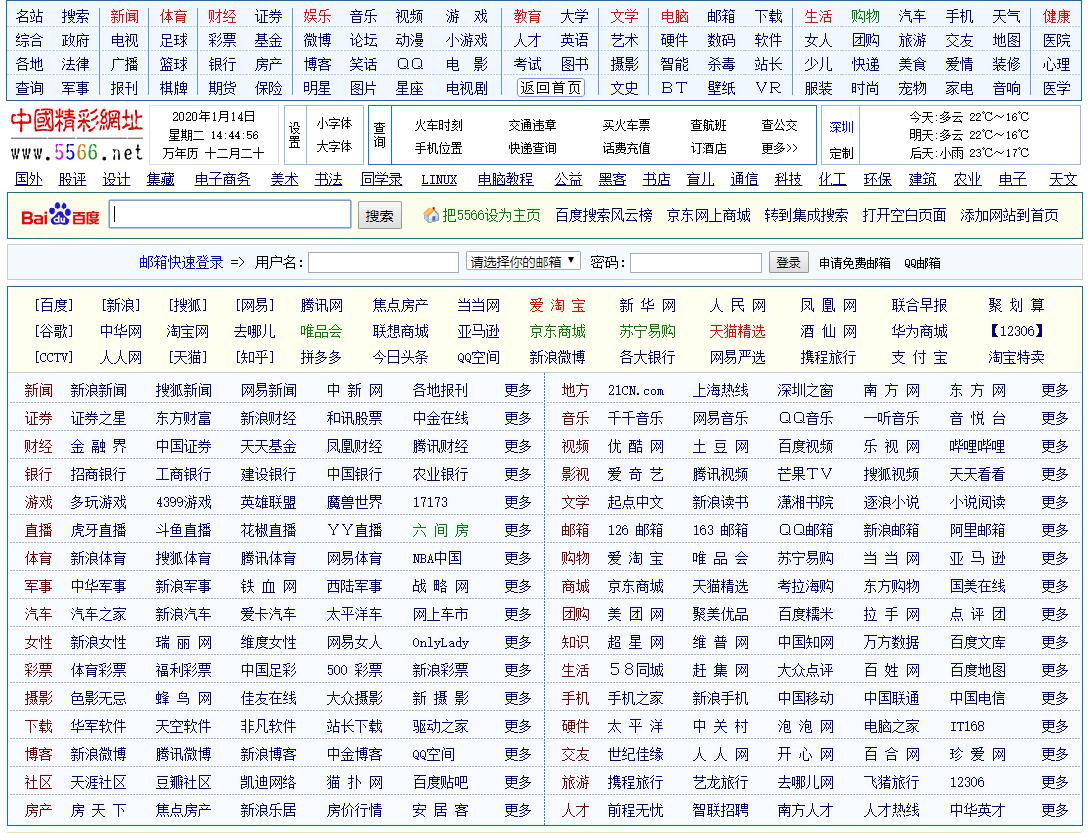The width and height of the screenshot is (1091, 833).
Task: Click 更多 in the 游戏 row
Action: pyautogui.click(x=518, y=502)
